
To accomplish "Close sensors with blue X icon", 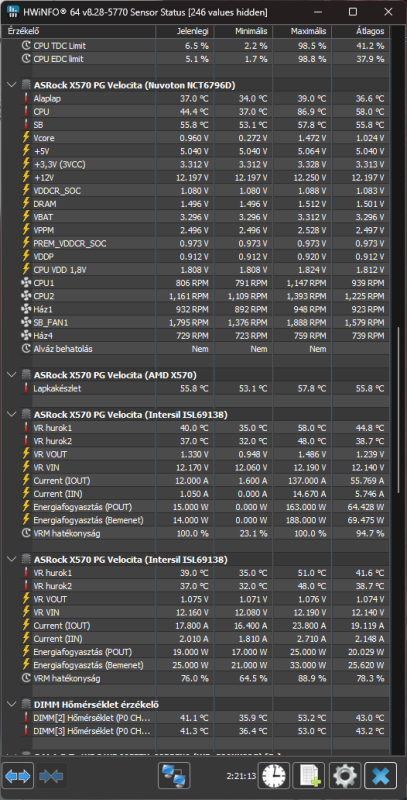I will (x=380, y=776).
